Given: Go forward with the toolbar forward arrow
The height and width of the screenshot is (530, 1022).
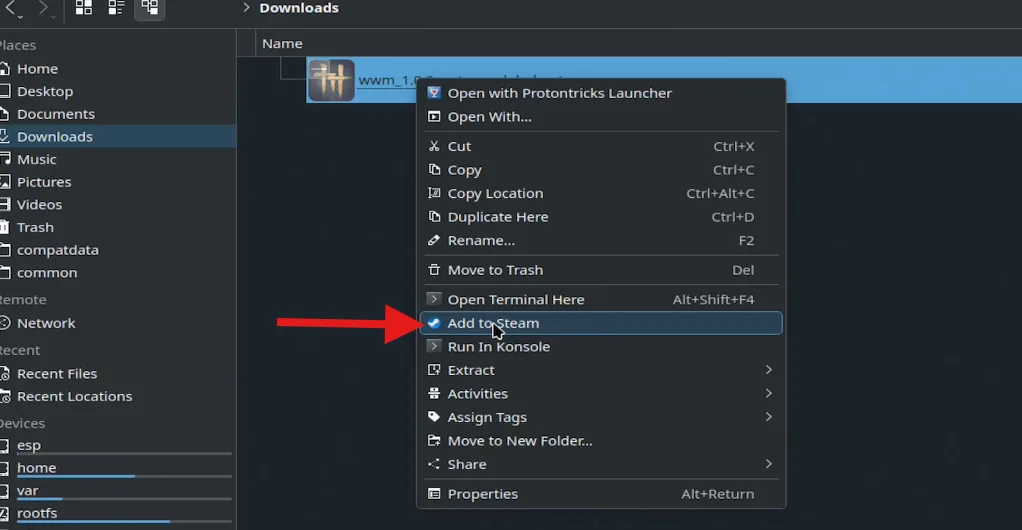Looking at the screenshot, I should pos(44,8).
